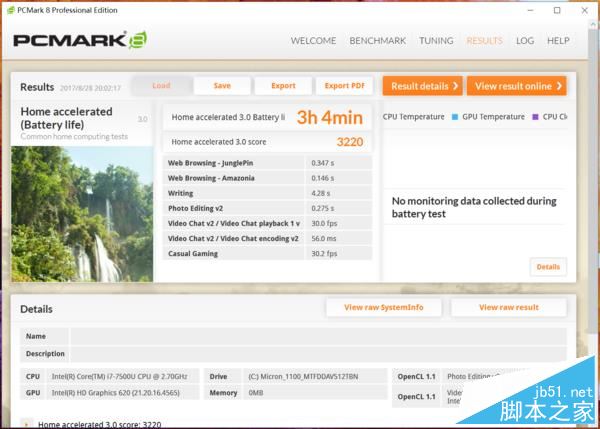Expand the Home accelerated 3.0 score row

(x=26, y=424)
